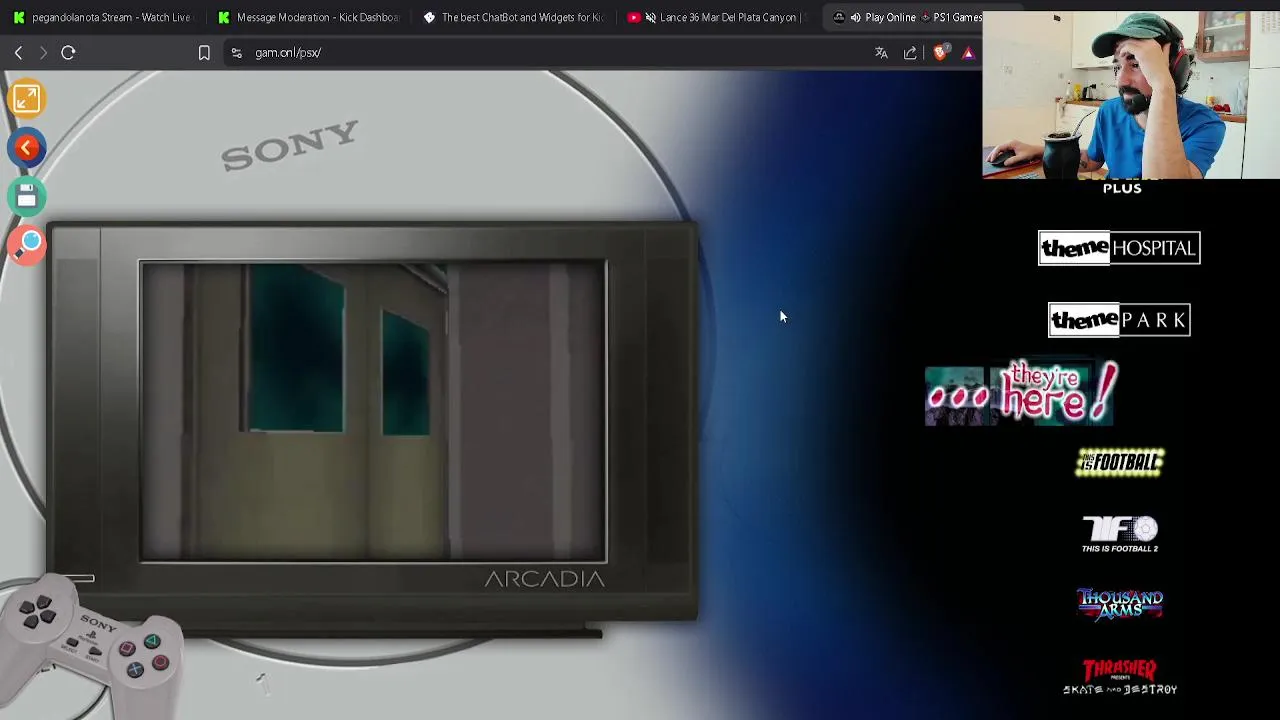Open the This Is Football game
The width and height of the screenshot is (1280, 720).
pyautogui.click(x=1119, y=462)
